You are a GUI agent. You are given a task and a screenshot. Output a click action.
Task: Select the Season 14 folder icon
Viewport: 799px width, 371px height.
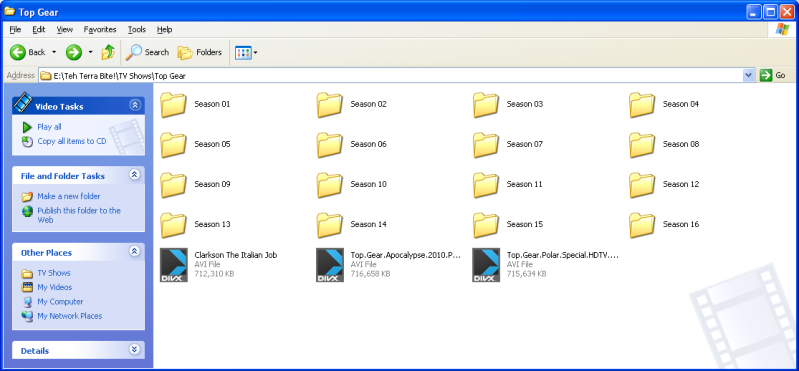[330, 225]
